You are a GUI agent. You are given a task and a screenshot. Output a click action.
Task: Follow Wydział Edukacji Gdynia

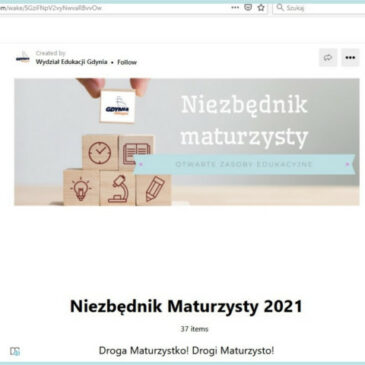point(127,62)
